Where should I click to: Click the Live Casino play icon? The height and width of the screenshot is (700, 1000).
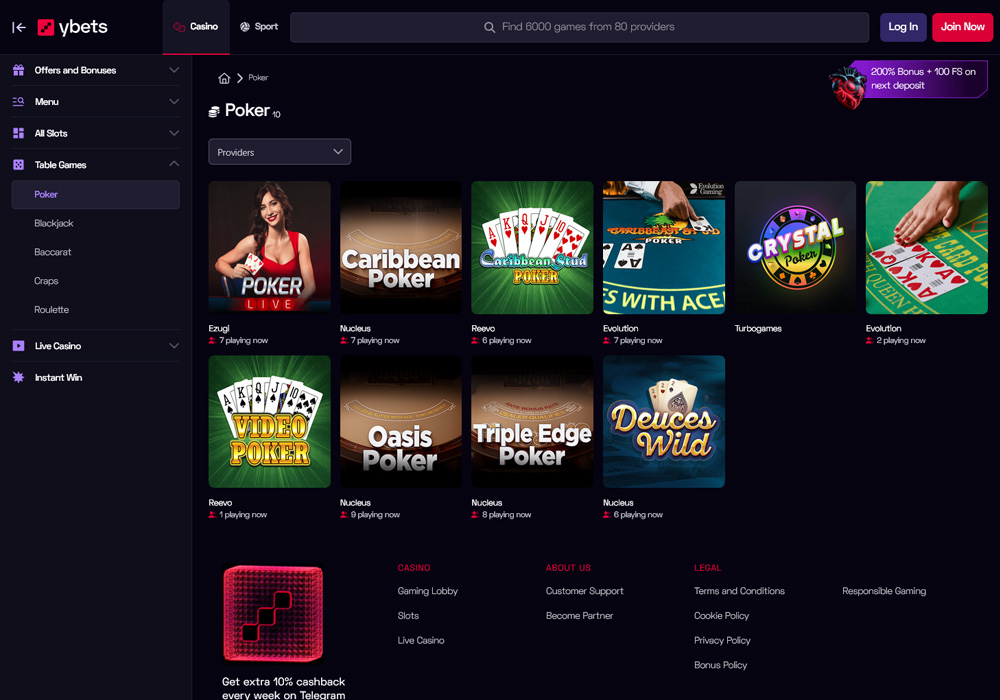click(x=18, y=346)
